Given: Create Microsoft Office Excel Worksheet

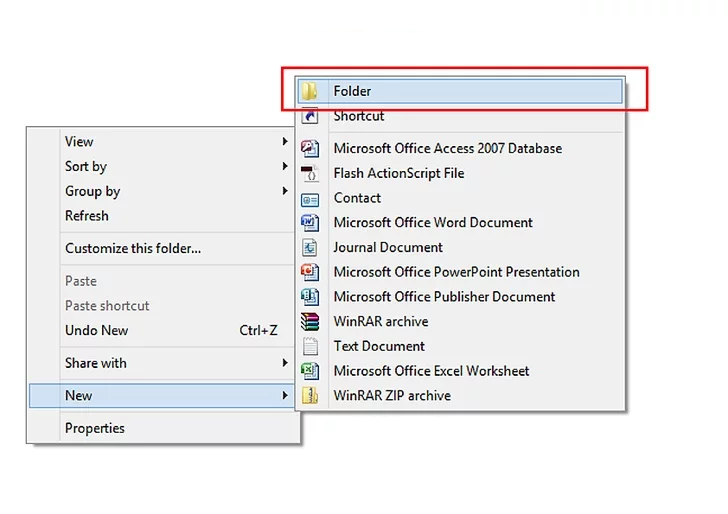Looking at the screenshot, I should (431, 371).
